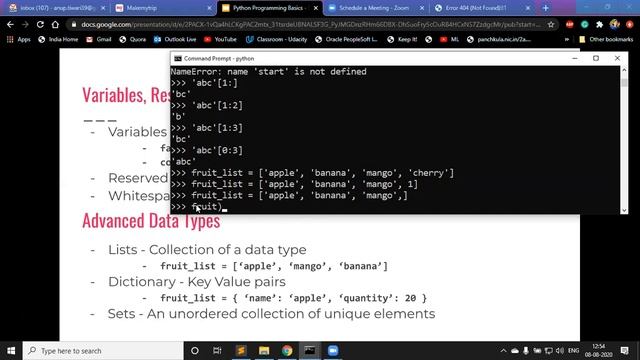Switch to the Error 404 tab

coord(482,8)
